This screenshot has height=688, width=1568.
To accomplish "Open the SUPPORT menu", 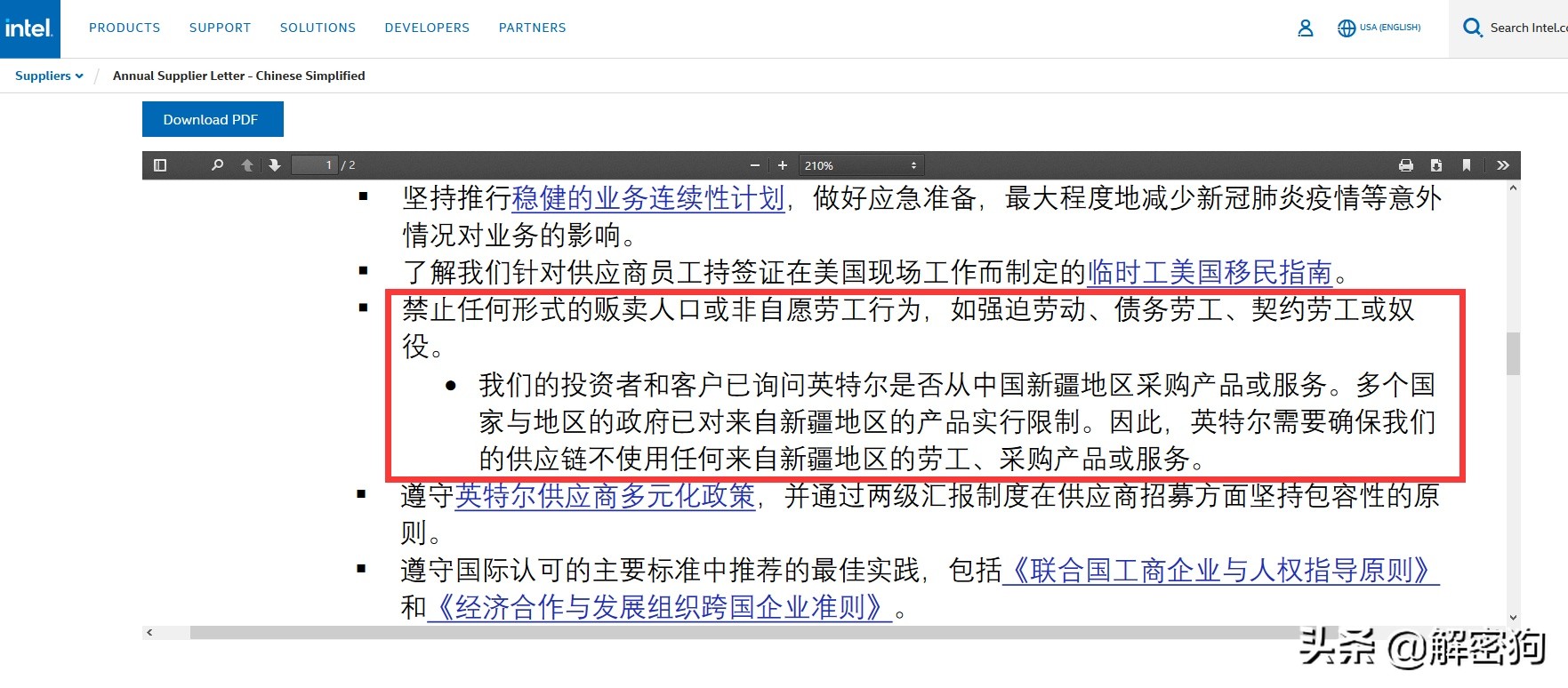I will pos(220,28).
